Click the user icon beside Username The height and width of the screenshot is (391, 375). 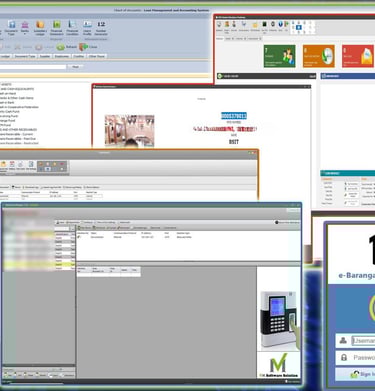pos(343,340)
